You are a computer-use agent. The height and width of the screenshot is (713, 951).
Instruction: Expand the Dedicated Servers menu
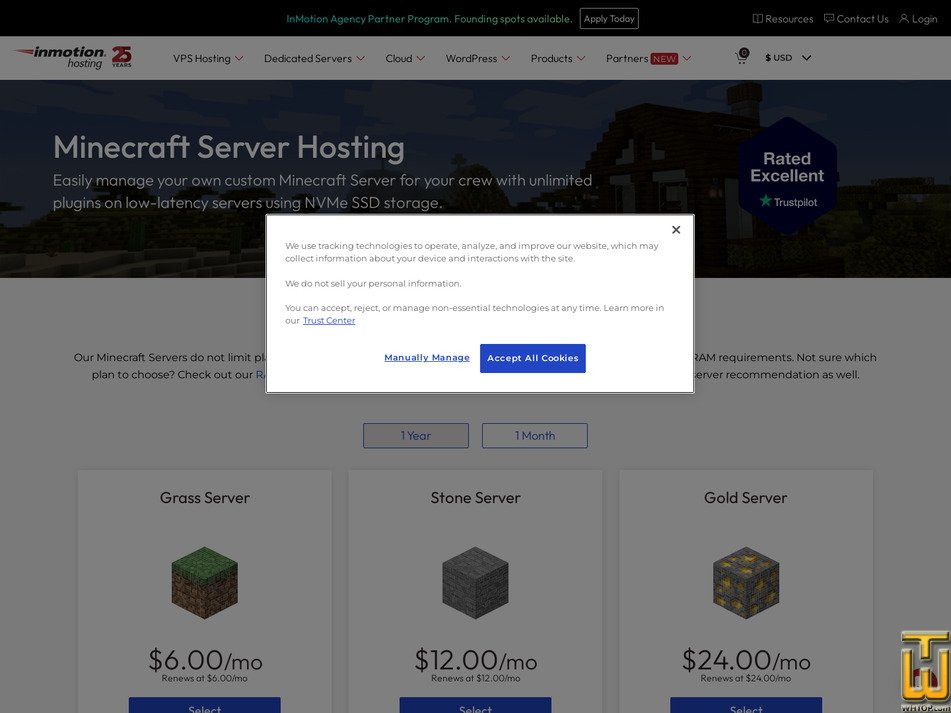point(314,58)
